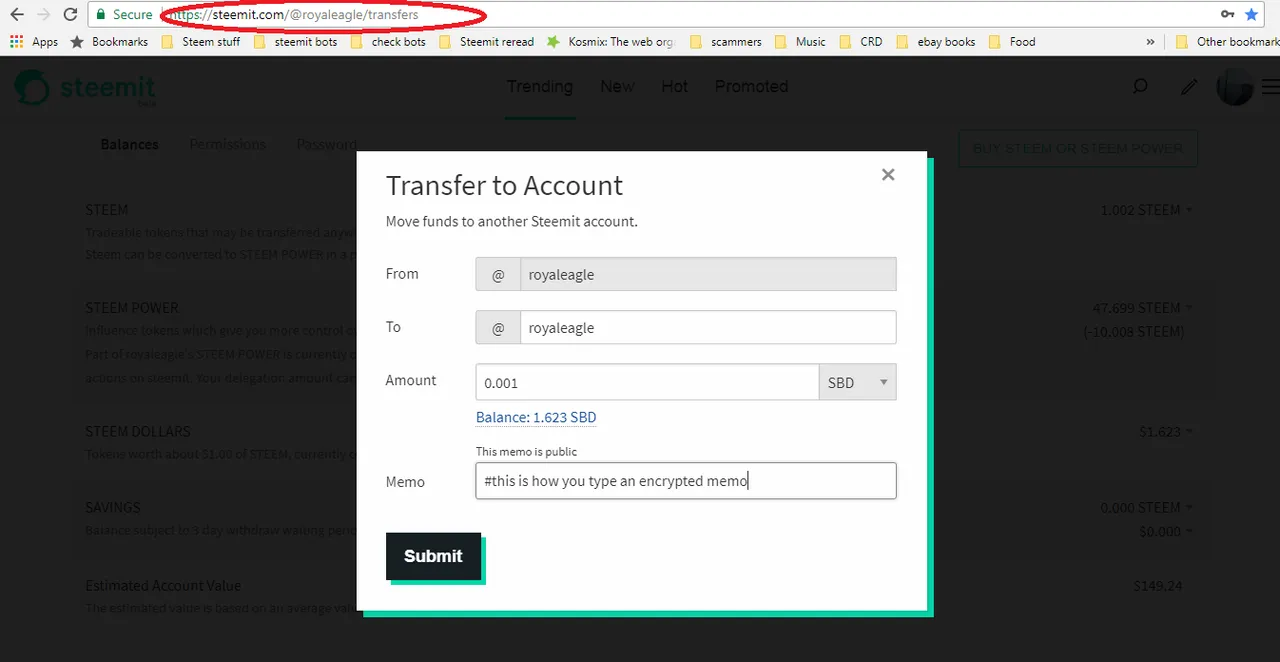Open the Kosmix bookmark
Image resolution: width=1280 pixels, height=662 pixels.
[x=611, y=42]
